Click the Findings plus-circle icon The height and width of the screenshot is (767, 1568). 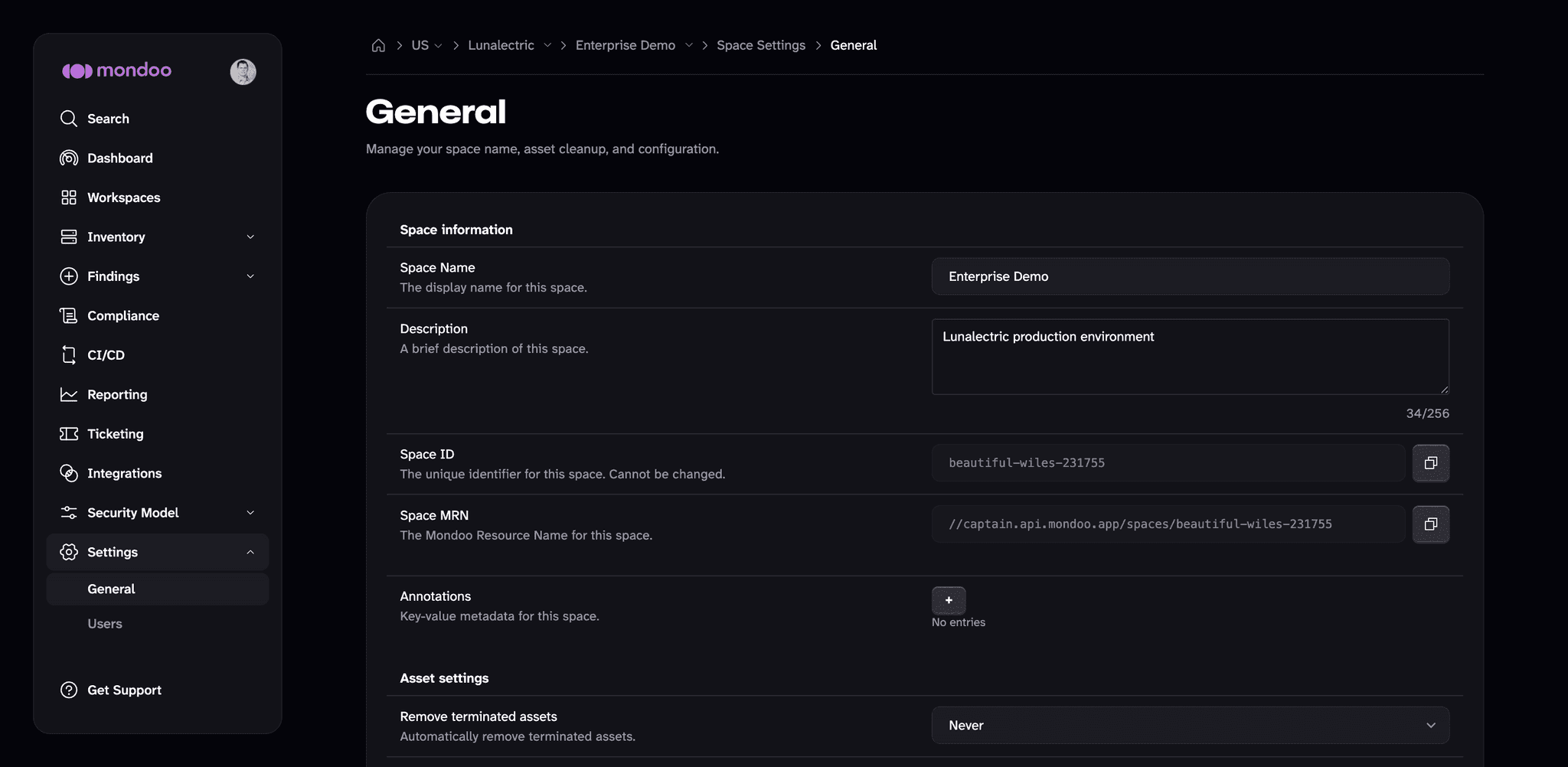click(69, 276)
